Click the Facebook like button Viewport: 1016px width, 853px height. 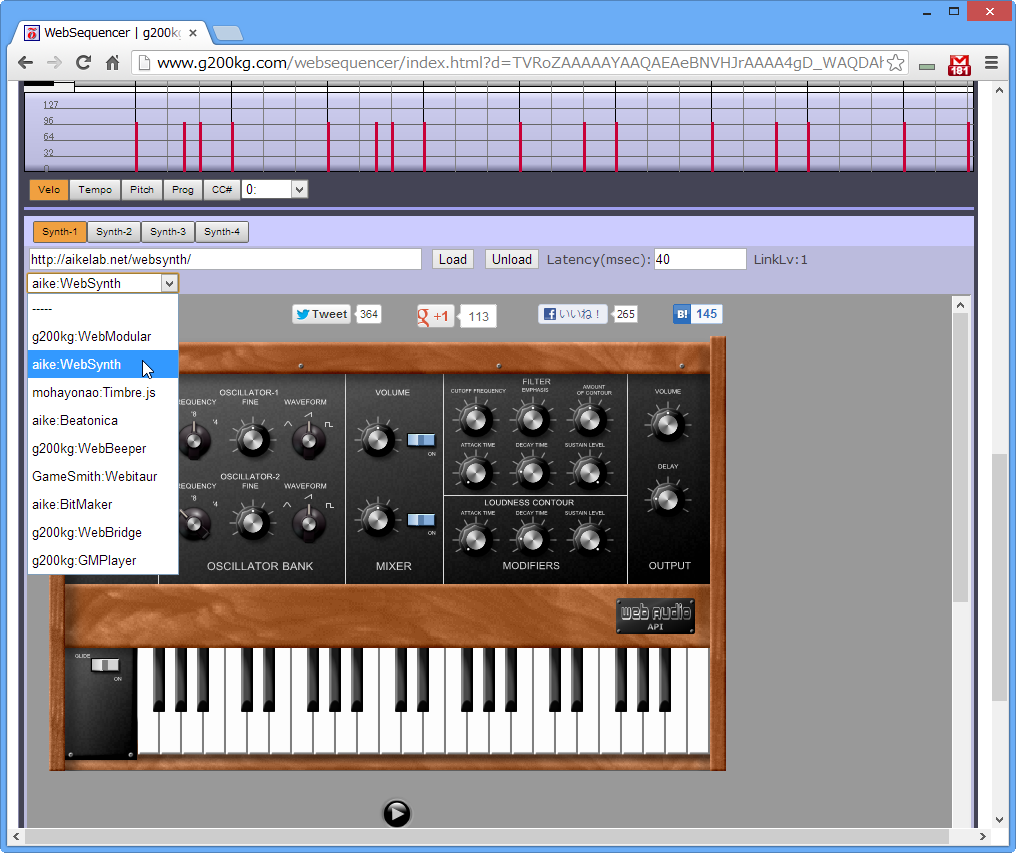(x=573, y=314)
